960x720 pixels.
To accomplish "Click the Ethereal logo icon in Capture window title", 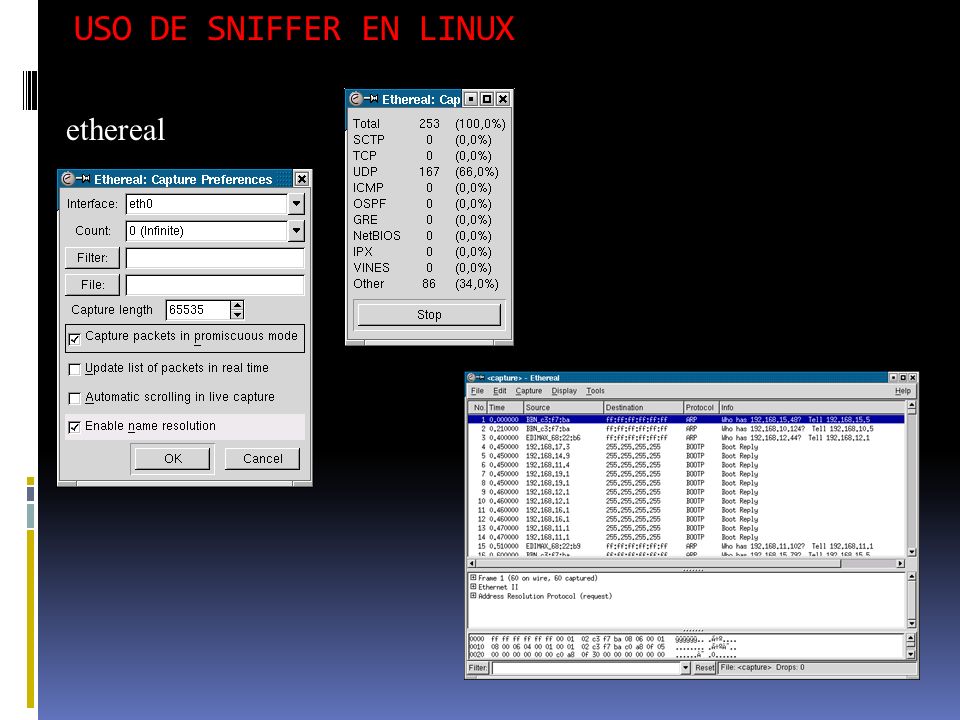I will pos(356,99).
